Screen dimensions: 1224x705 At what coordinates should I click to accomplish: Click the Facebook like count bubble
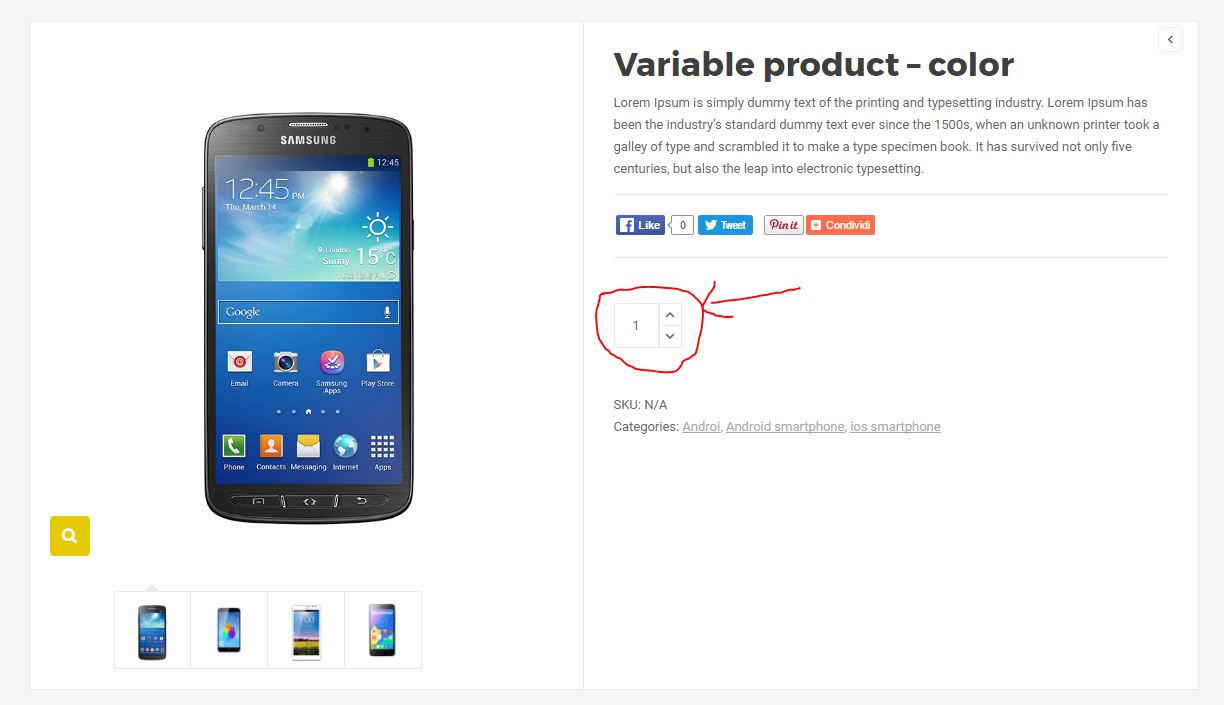[x=682, y=225]
